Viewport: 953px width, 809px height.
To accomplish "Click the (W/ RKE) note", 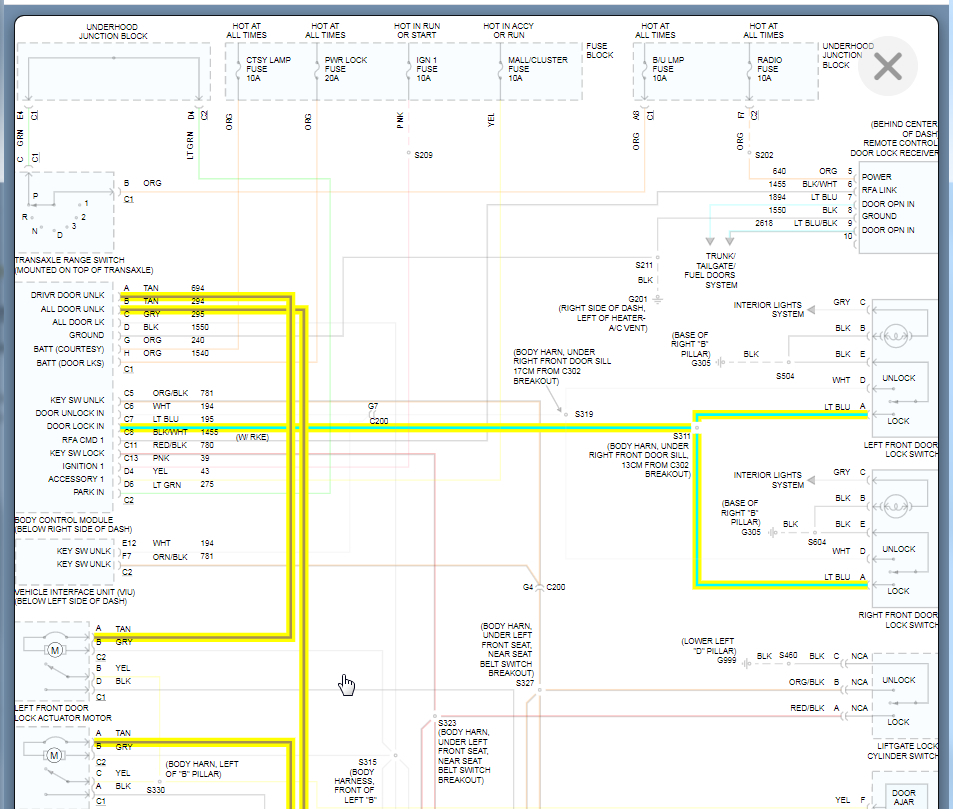I will (252, 437).
